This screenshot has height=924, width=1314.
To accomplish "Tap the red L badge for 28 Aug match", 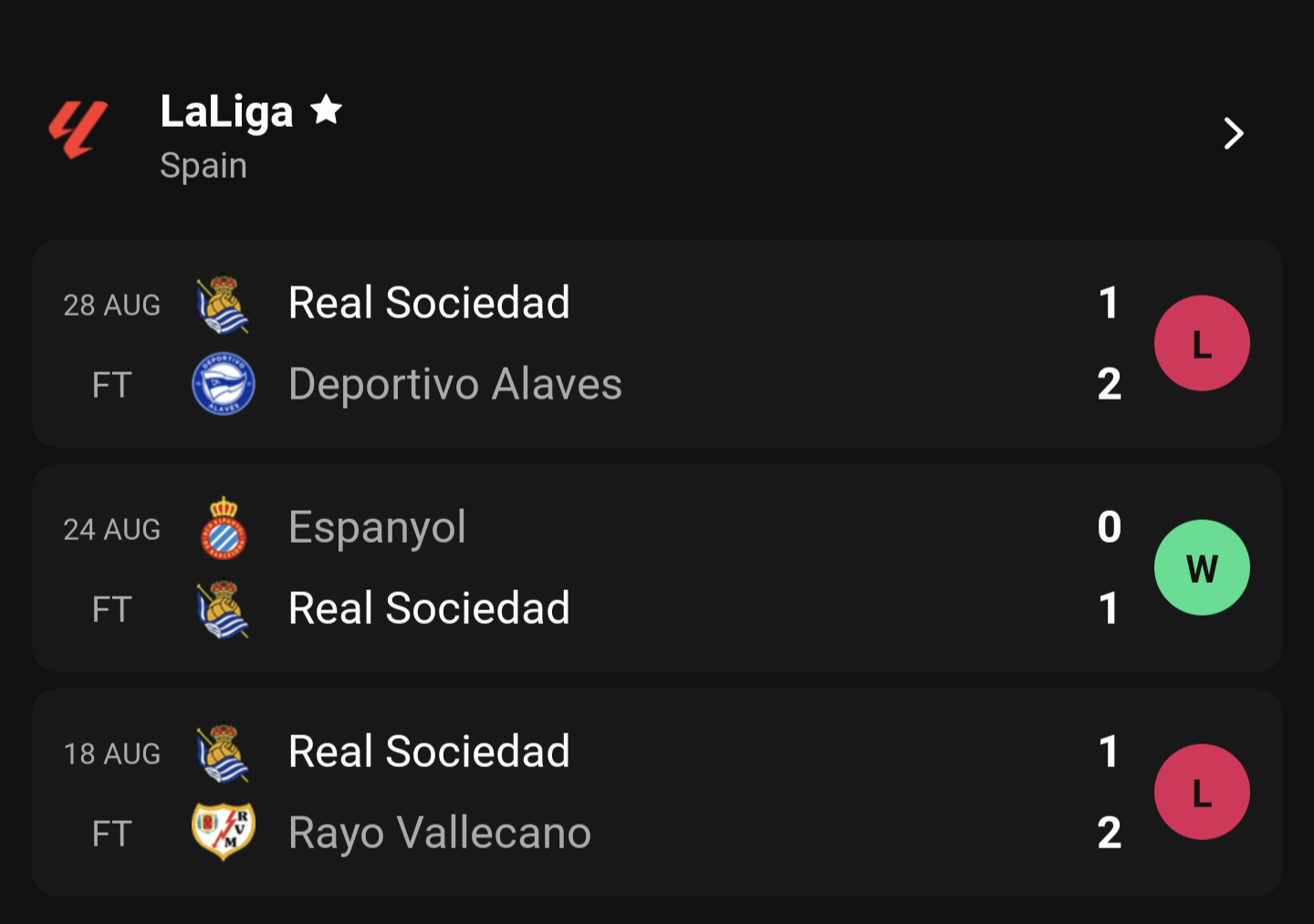I will tap(1202, 344).
